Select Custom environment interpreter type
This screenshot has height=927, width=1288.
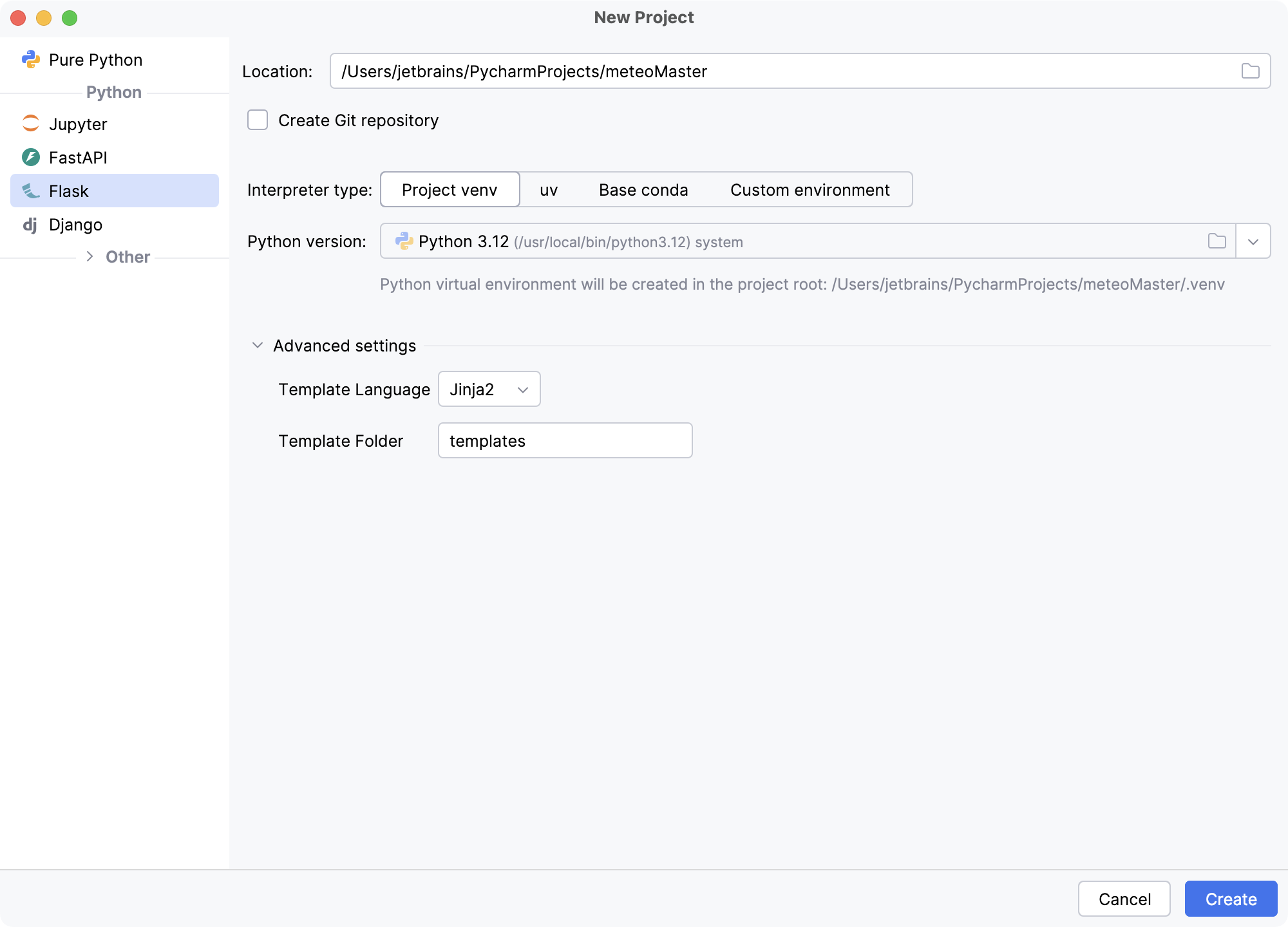point(810,189)
